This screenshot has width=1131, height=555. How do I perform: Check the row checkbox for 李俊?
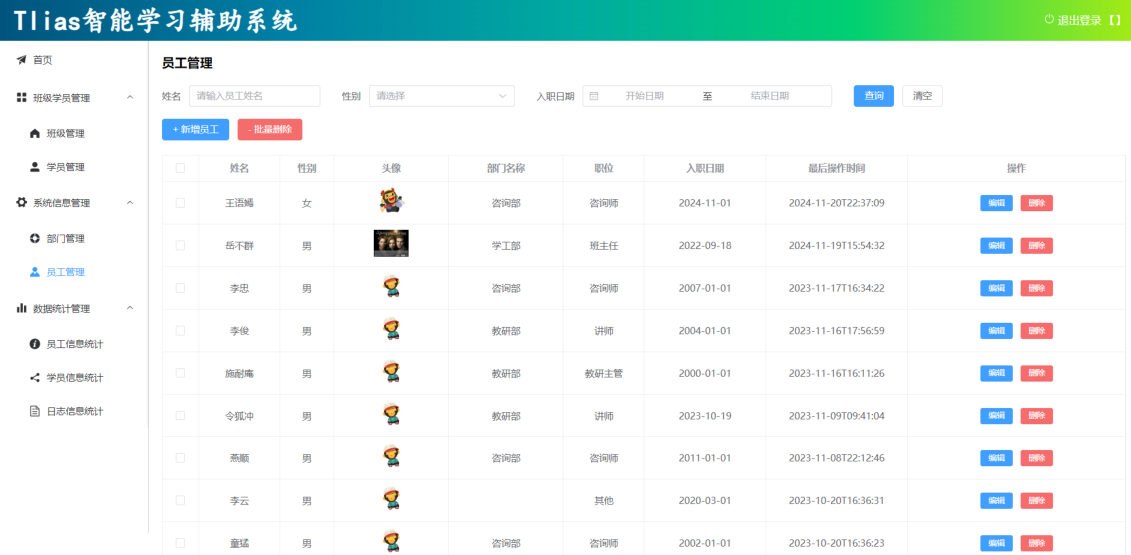pyautogui.click(x=180, y=331)
